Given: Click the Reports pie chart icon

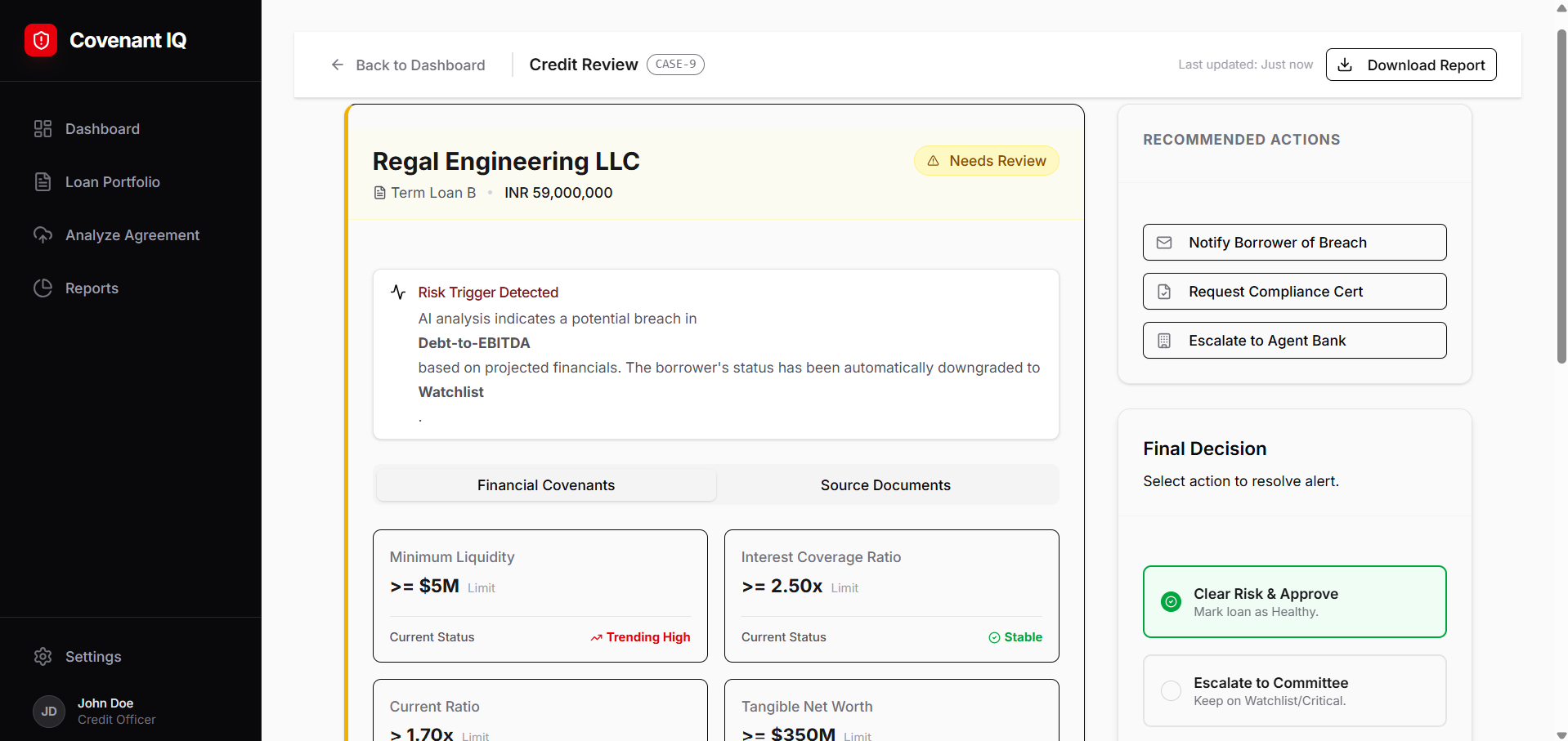Looking at the screenshot, I should (43, 288).
